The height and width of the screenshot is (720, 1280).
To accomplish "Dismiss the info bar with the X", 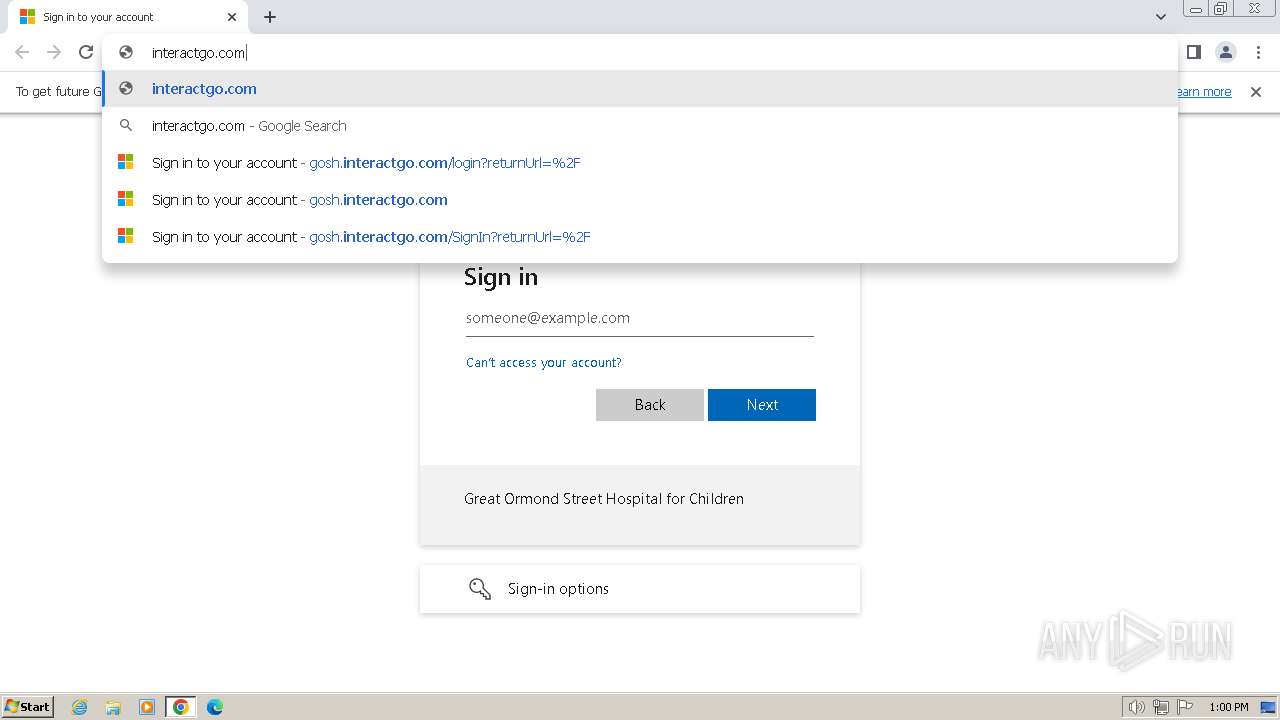I will [x=1256, y=92].
